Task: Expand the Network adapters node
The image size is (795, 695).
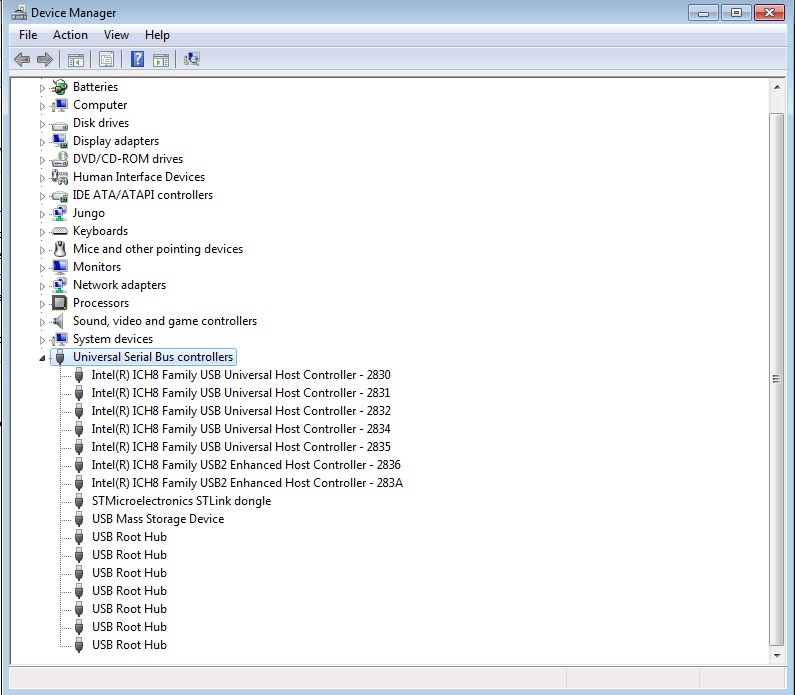Action: (42, 286)
